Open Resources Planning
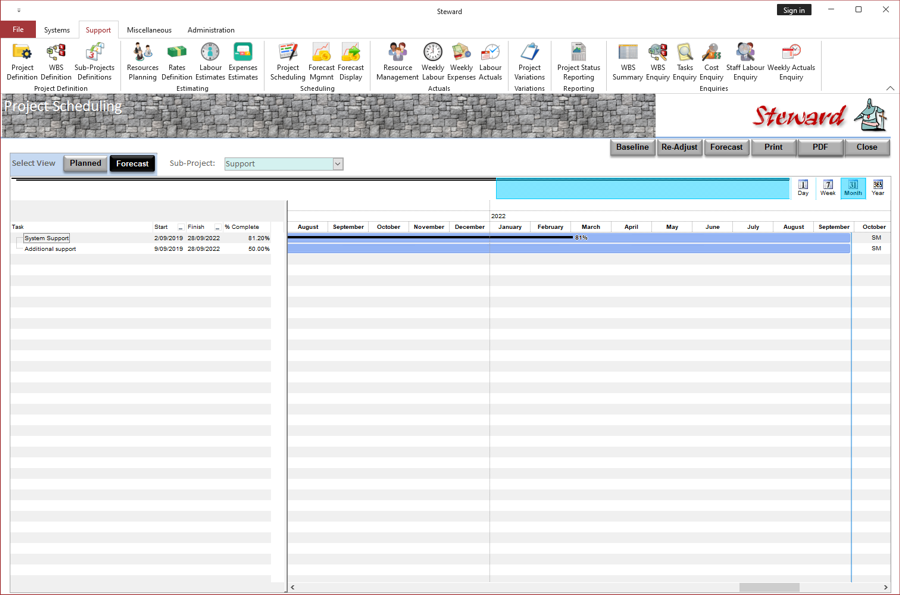The height and width of the screenshot is (595, 900). pyautogui.click(x=142, y=62)
